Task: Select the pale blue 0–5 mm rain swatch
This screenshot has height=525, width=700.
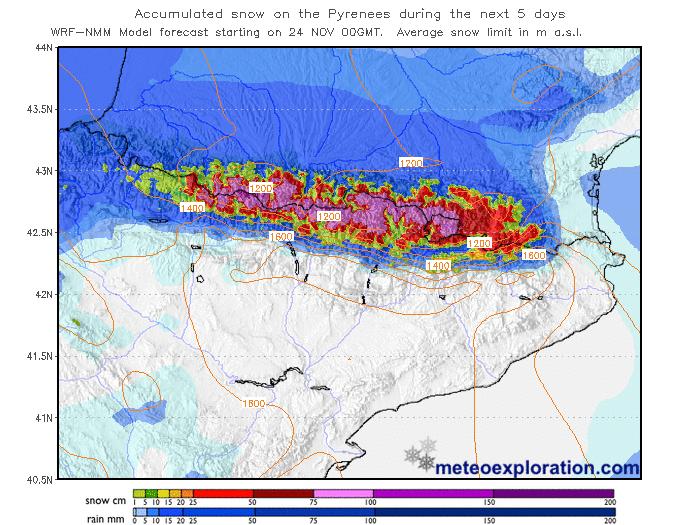Action: pyautogui.click(x=140, y=512)
